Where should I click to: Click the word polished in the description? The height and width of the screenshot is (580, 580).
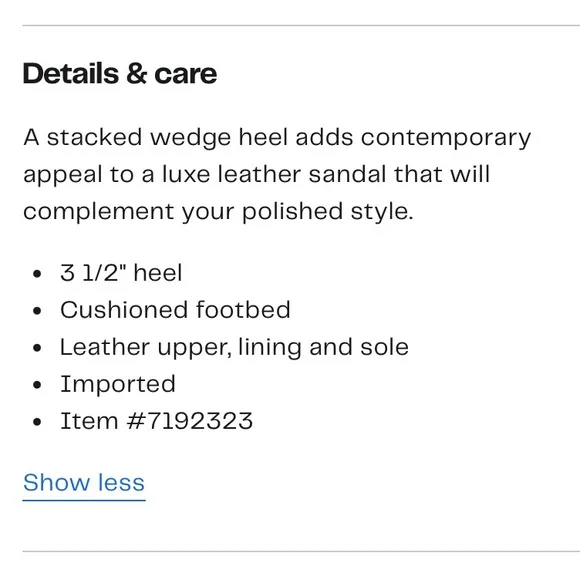point(292,212)
